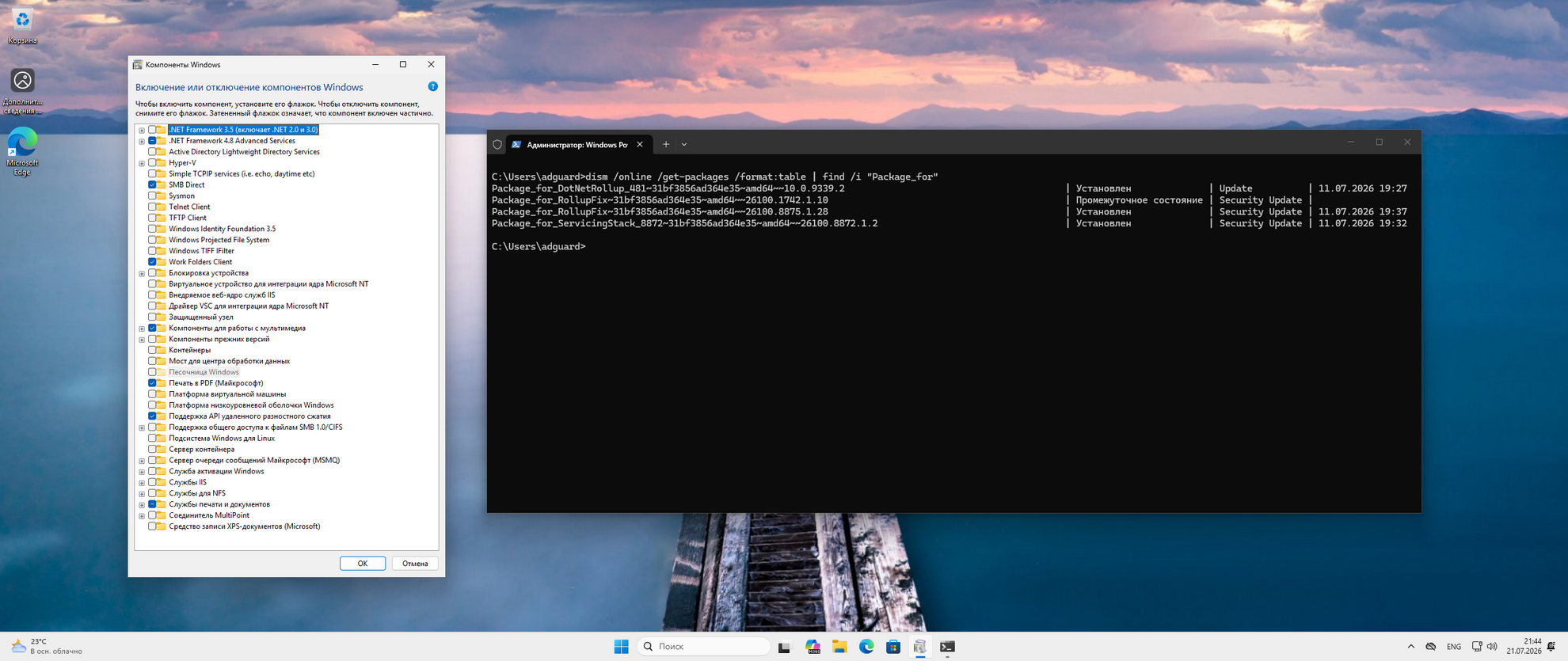The width and height of the screenshot is (1568, 661).
Task: Select the Администратор: Windows PowerShell tab
Action: [577, 144]
